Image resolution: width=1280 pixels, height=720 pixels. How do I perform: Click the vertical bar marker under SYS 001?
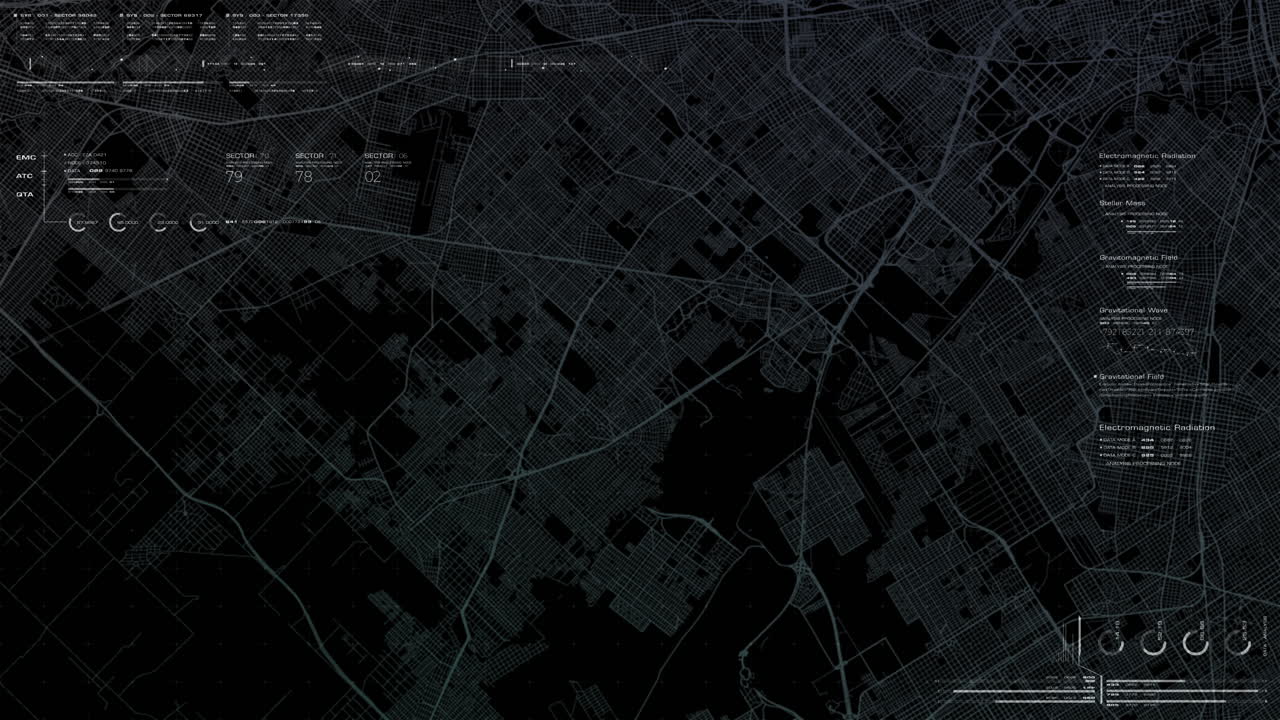[30, 64]
